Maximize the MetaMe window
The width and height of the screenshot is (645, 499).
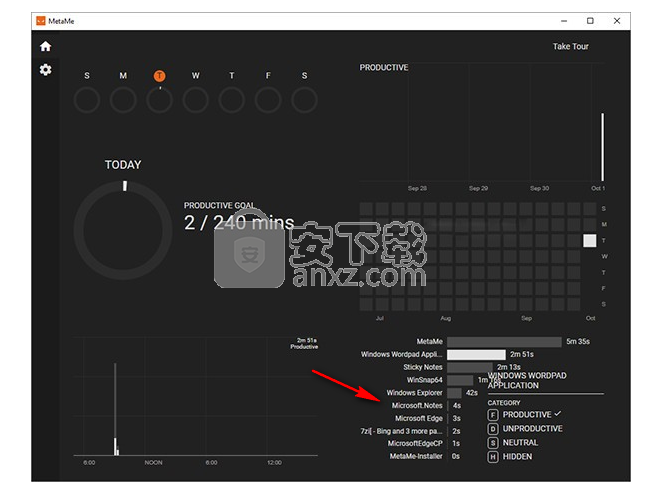pyautogui.click(x=590, y=21)
